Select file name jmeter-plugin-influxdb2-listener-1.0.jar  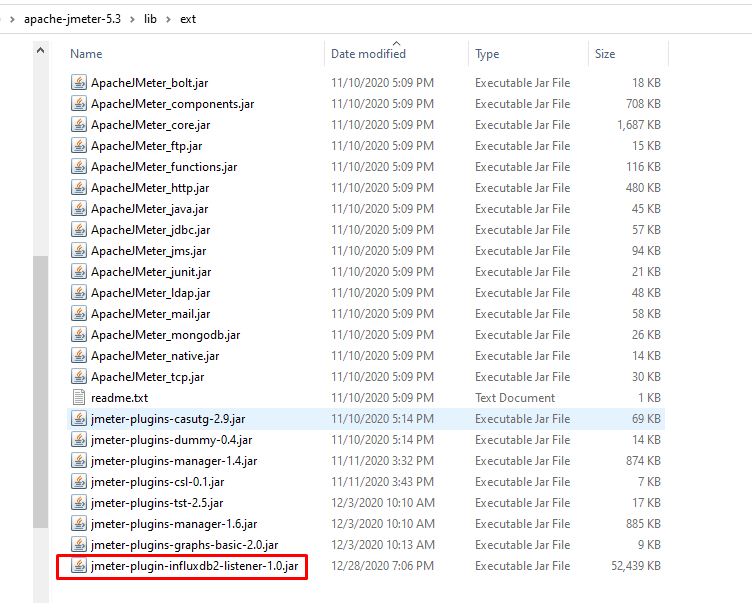point(195,566)
